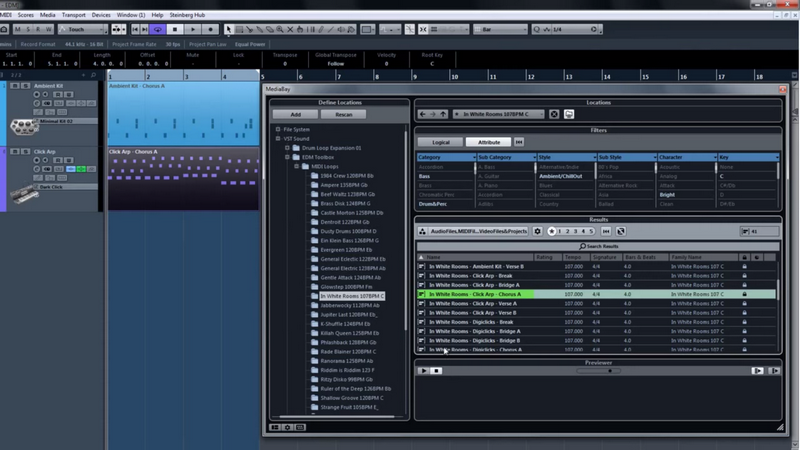Click the shuffle results icon
Viewport: 800px width, 450px height.
tap(620, 231)
